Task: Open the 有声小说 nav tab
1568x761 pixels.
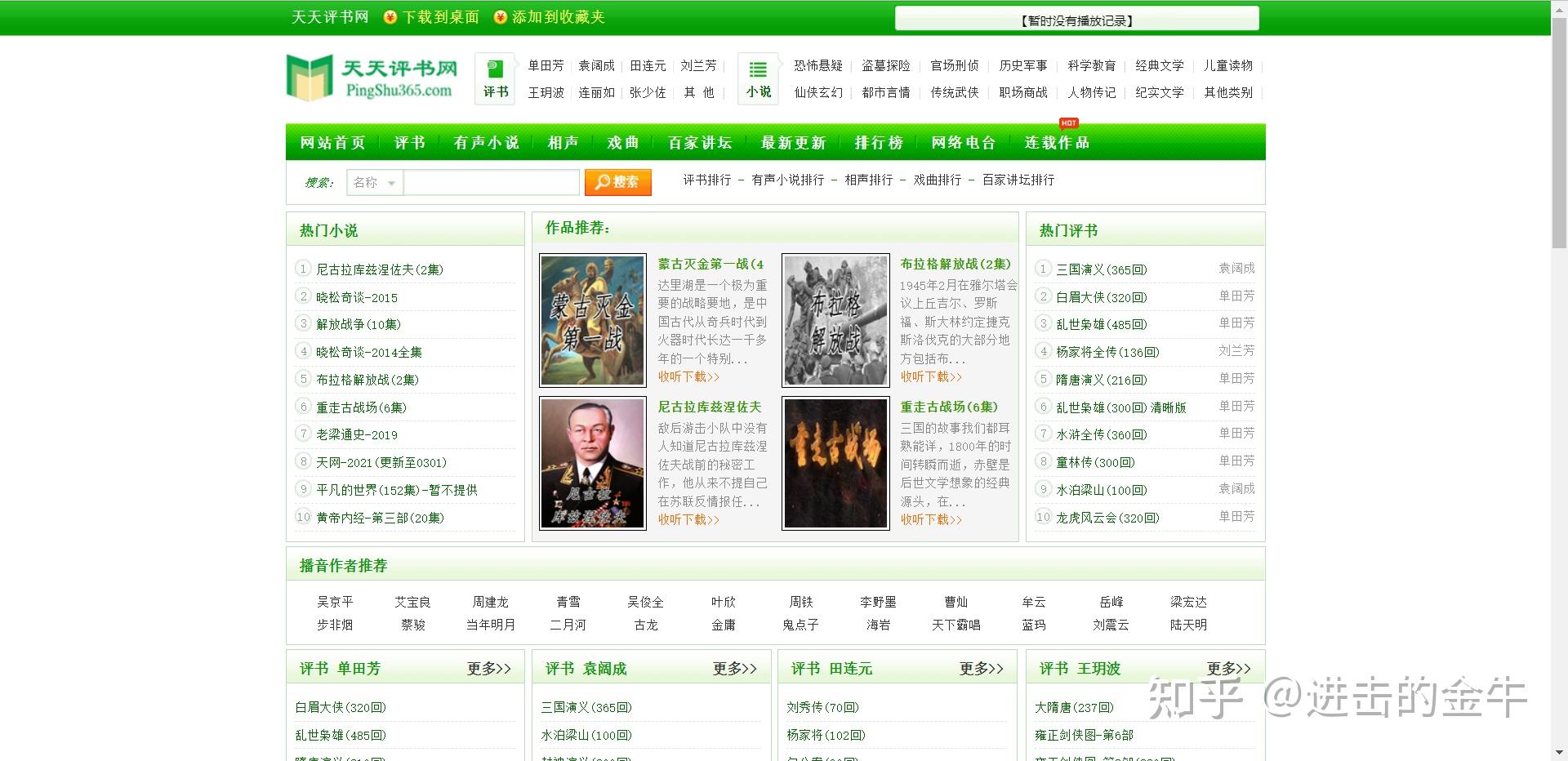Action: pos(486,143)
